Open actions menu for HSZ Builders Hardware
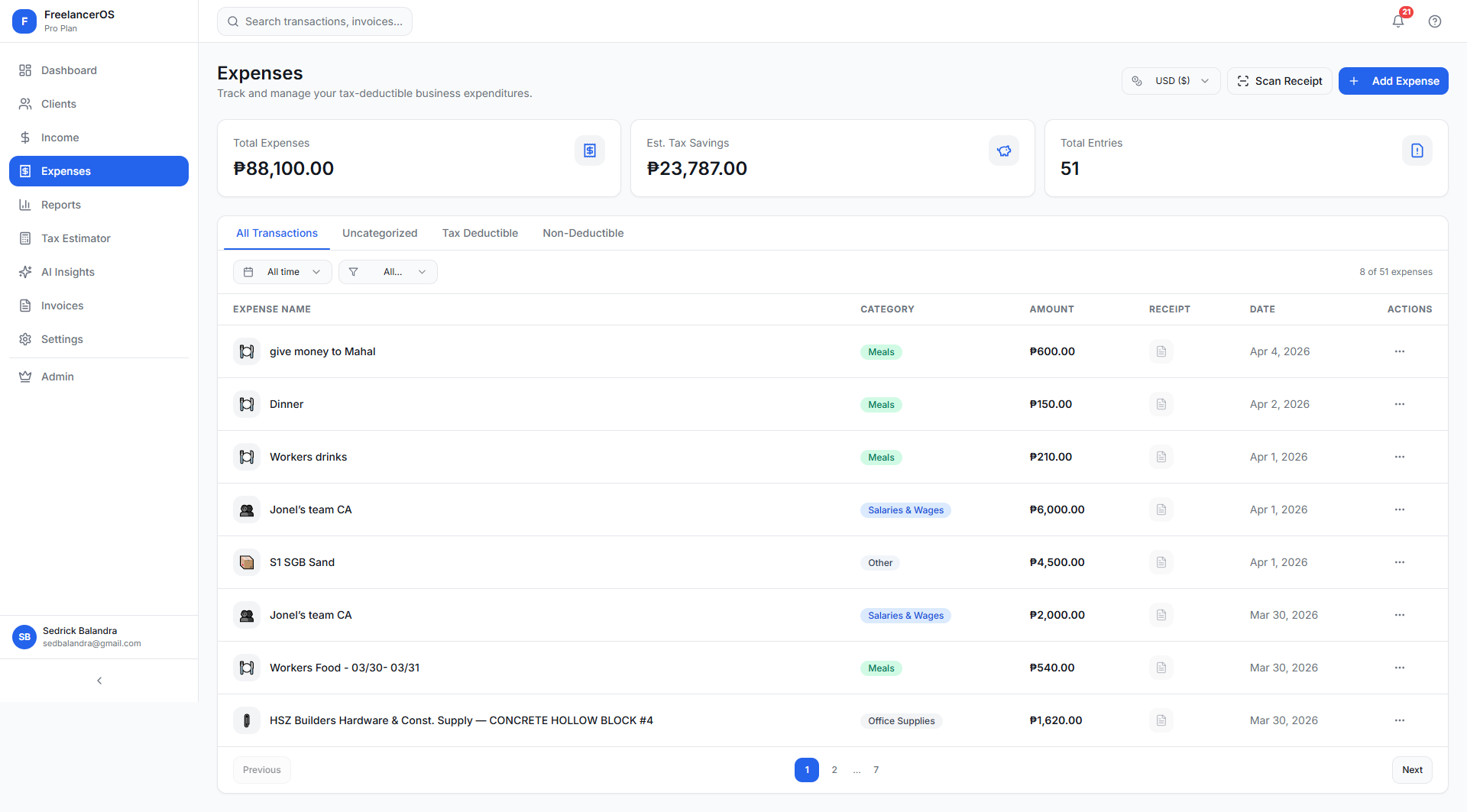The image size is (1467, 812). [x=1400, y=720]
